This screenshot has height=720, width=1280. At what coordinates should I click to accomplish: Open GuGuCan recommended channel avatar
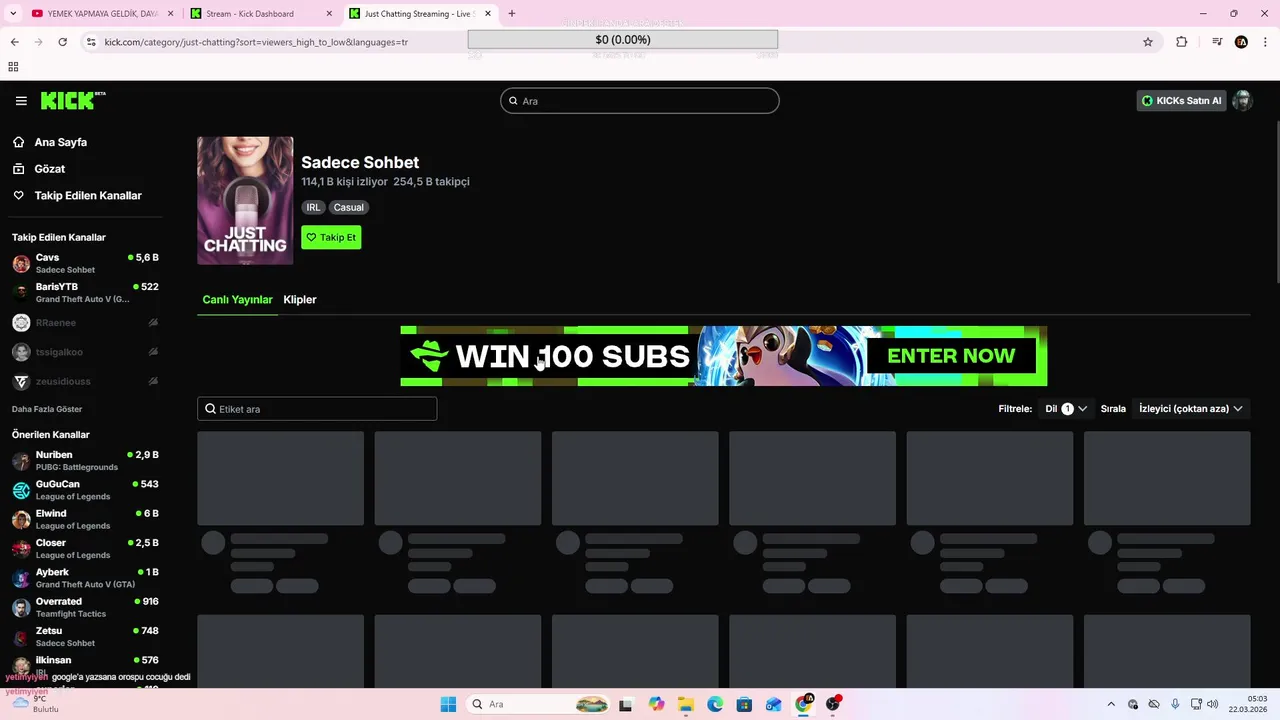tap(21, 490)
